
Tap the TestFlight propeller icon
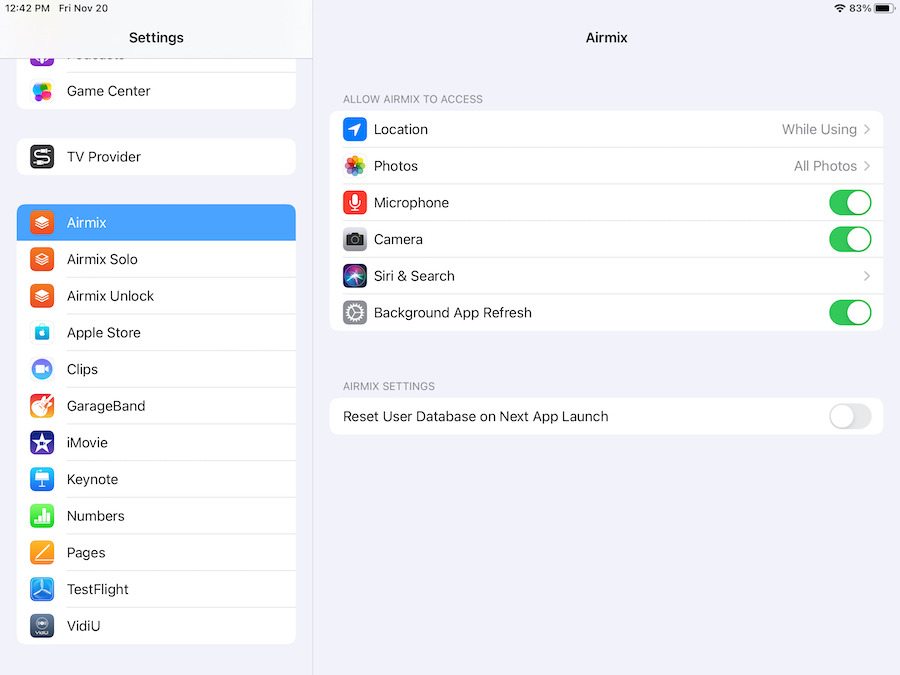pos(42,590)
